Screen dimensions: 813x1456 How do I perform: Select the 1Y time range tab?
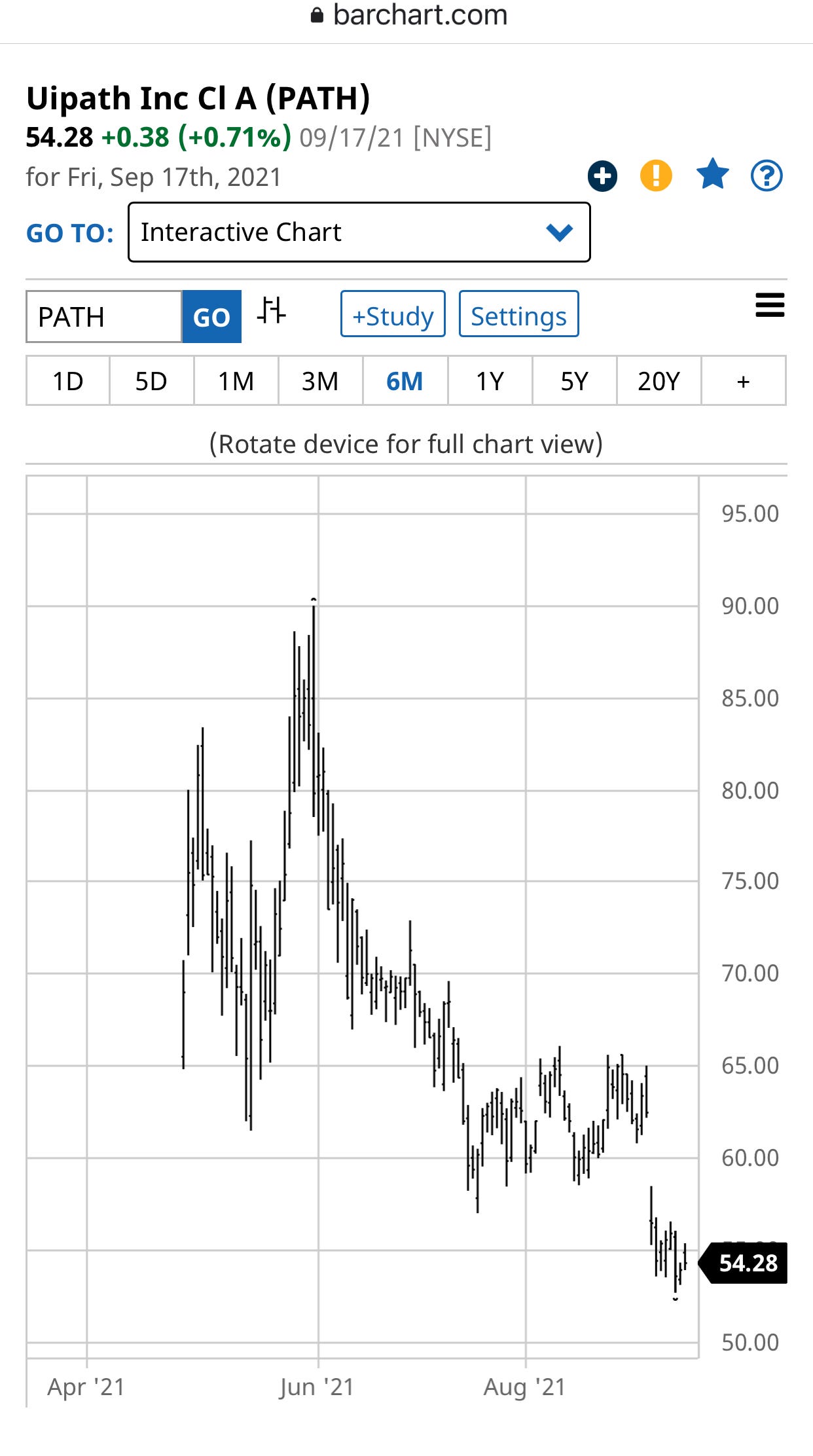(490, 381)
